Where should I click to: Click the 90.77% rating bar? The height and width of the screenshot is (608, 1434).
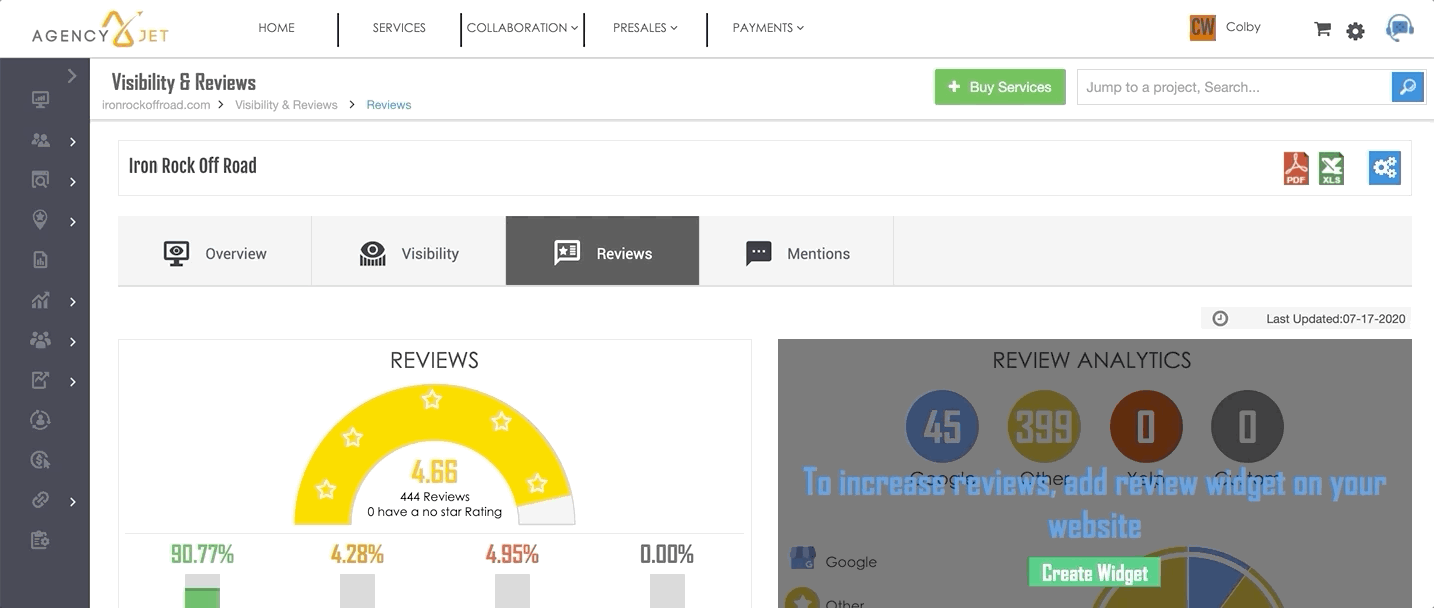coord(202,590)
